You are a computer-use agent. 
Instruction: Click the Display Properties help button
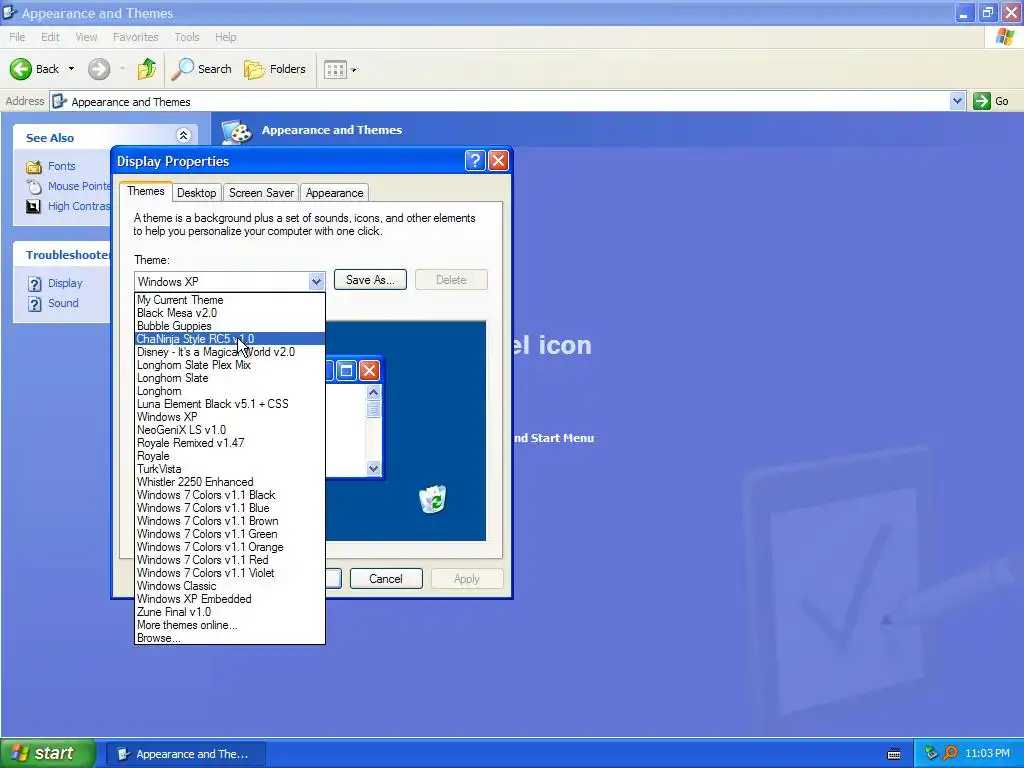pos(475,161)
